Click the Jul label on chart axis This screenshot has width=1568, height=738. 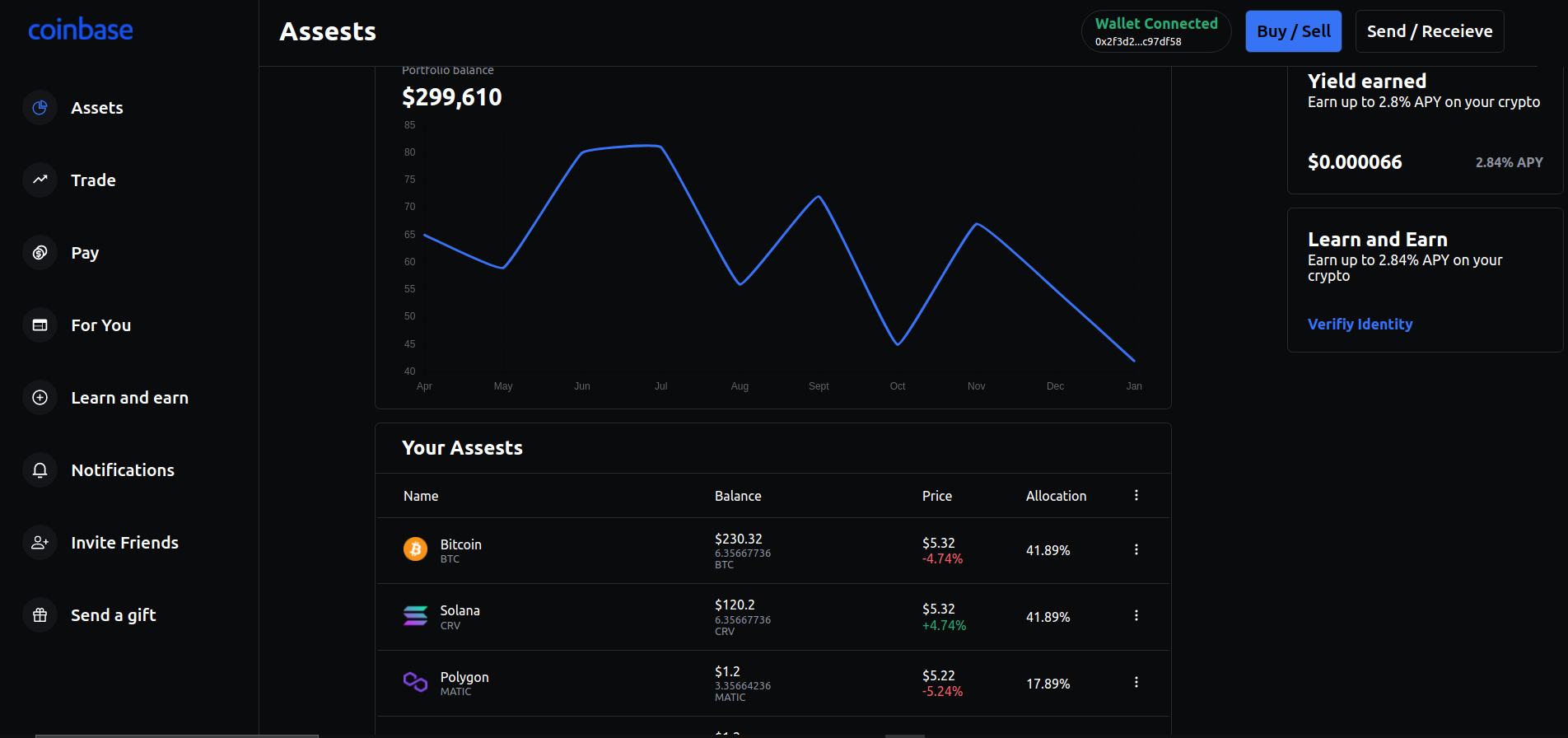tap(660, 386)
